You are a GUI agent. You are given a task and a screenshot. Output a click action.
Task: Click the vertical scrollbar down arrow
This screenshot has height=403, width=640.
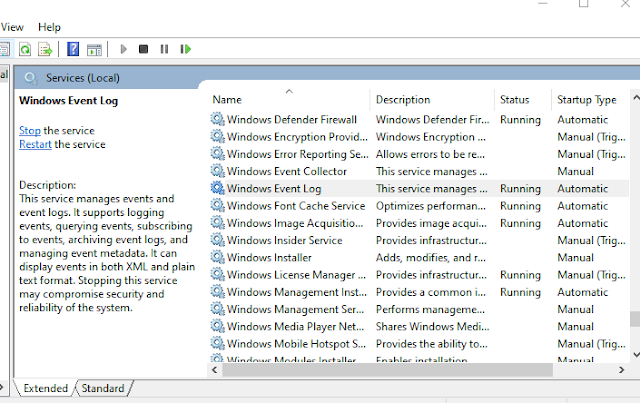(636, 354)
